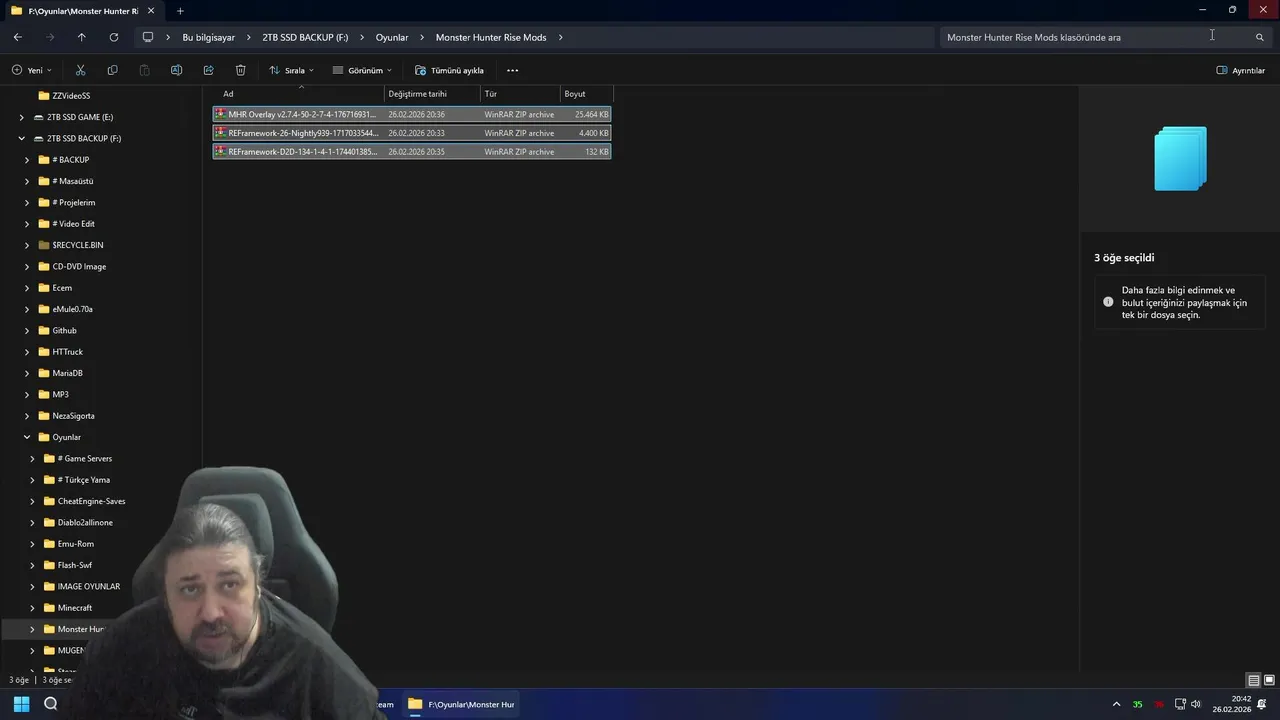Click Bu bilgisayar breadcrumb
1280x720 pixels.
click(x=208, y=37)
